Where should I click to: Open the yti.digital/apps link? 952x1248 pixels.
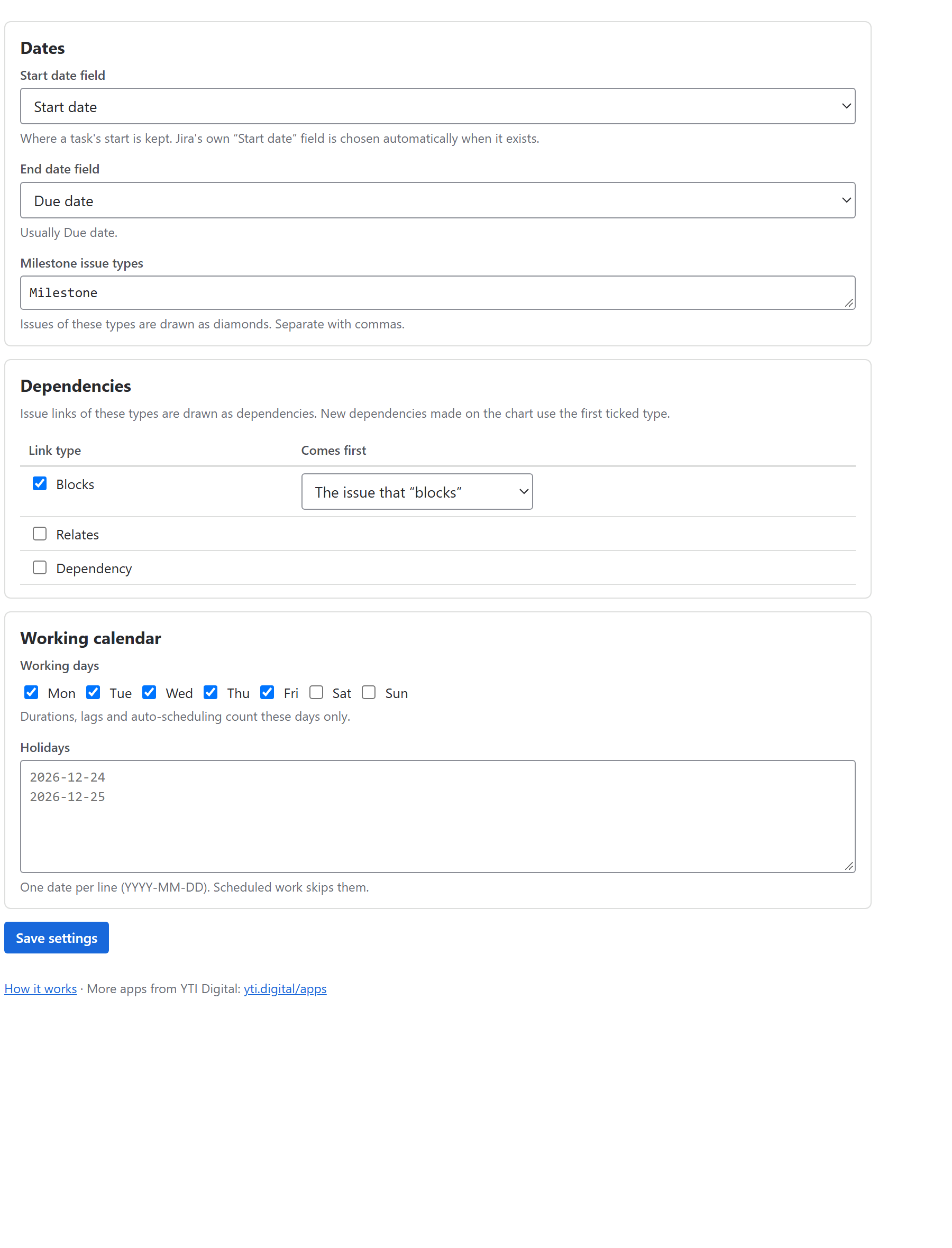point(285,988)
